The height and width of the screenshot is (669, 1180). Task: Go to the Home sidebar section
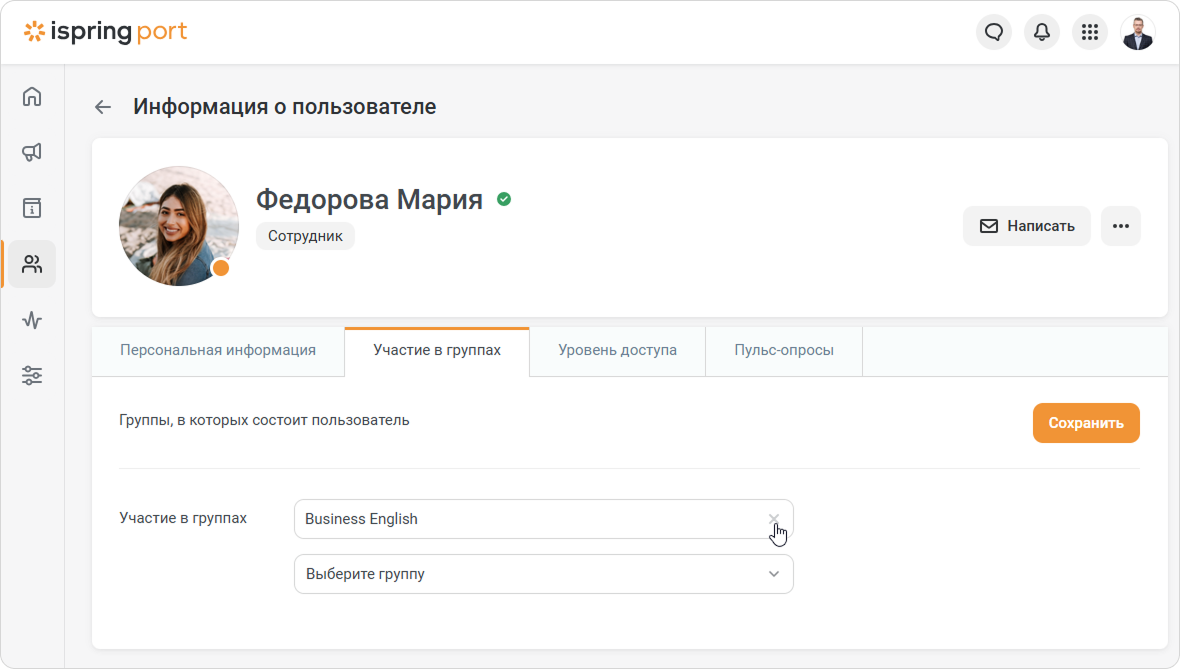(x=32, y=96)
